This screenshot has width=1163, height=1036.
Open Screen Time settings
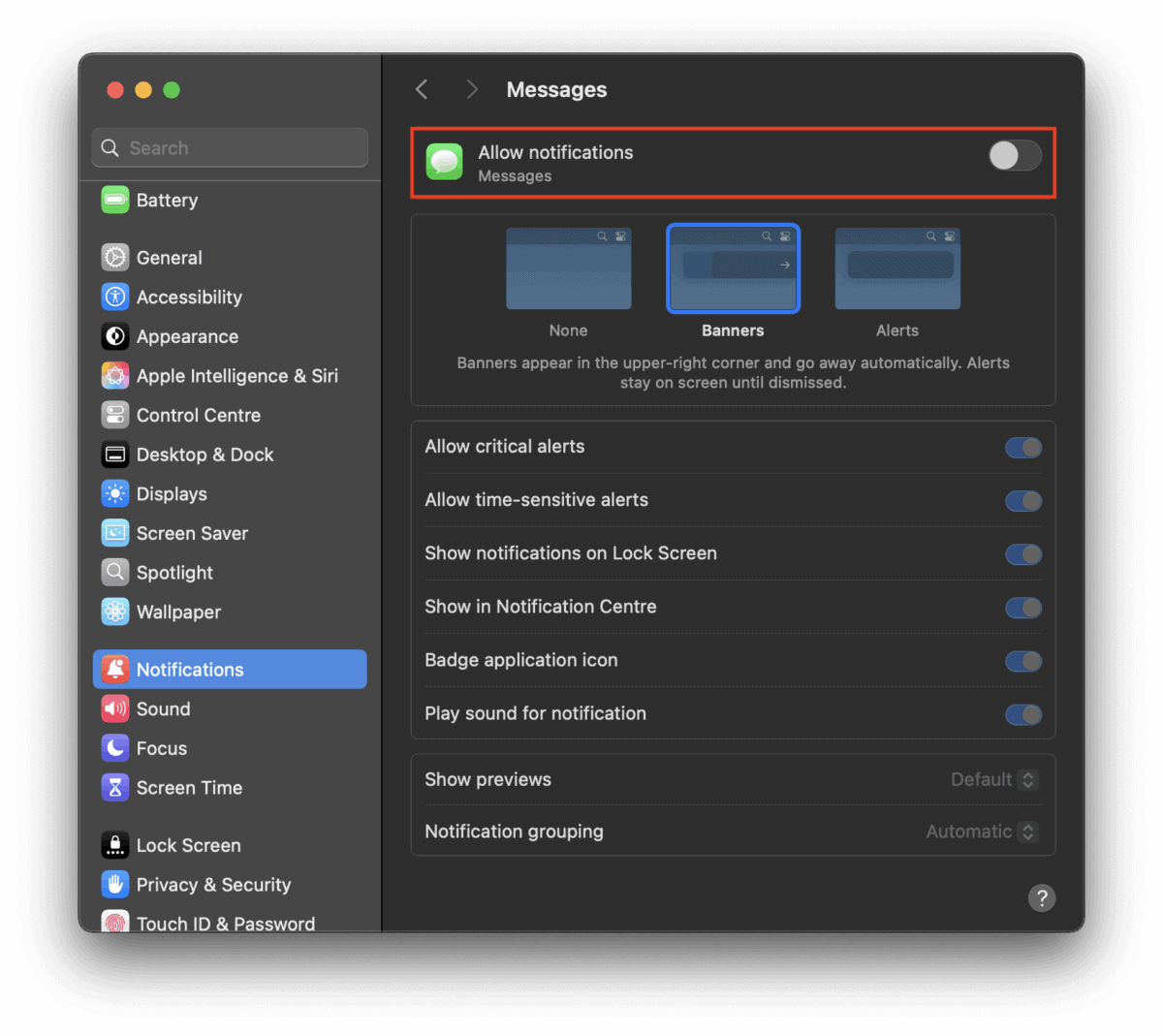tap(230, 788)
